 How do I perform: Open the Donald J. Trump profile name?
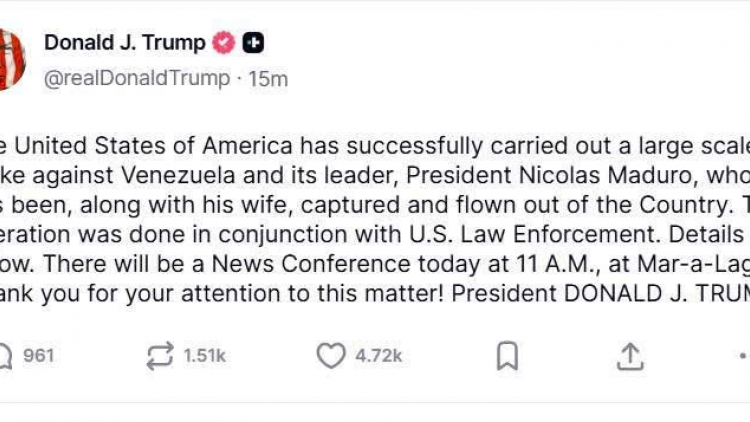point(124,43)
